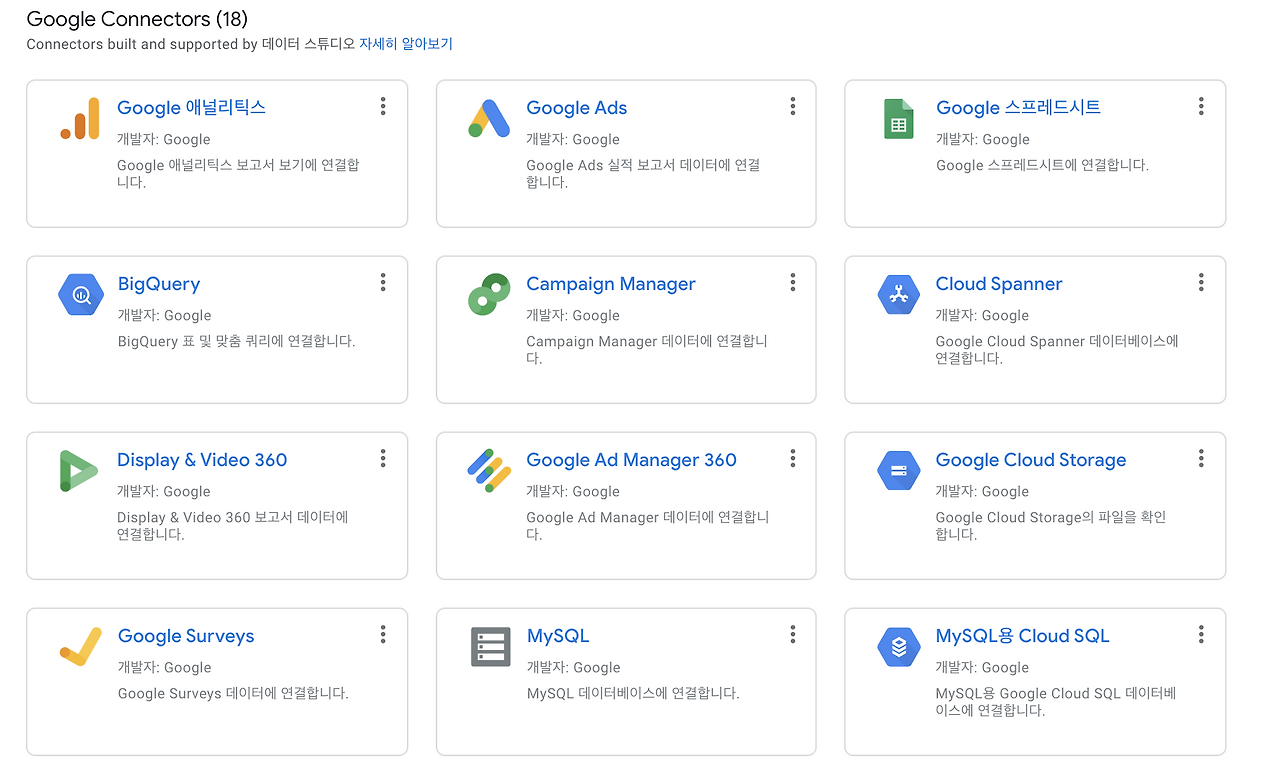Click 'Google 스프레드시트에 연결합니다.' description
The height and width of the screenshot is (772, 1280).
pos(1042,165)
